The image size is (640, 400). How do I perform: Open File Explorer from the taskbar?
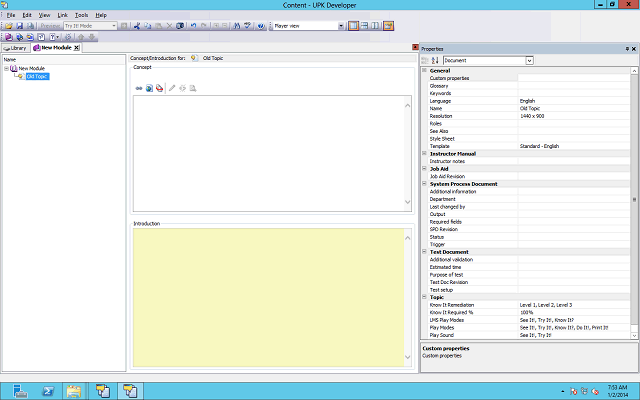tap(75, 388)
